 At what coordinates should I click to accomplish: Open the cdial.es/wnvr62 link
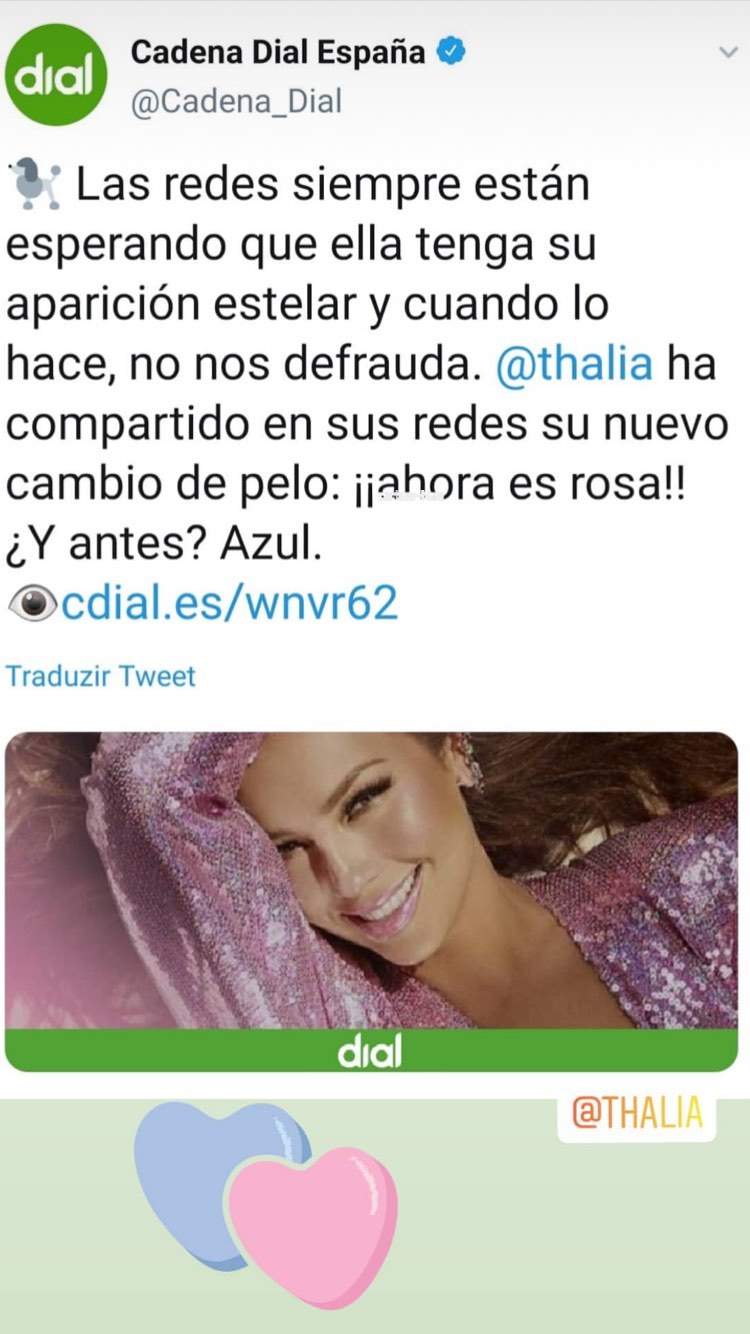(230, 603)
